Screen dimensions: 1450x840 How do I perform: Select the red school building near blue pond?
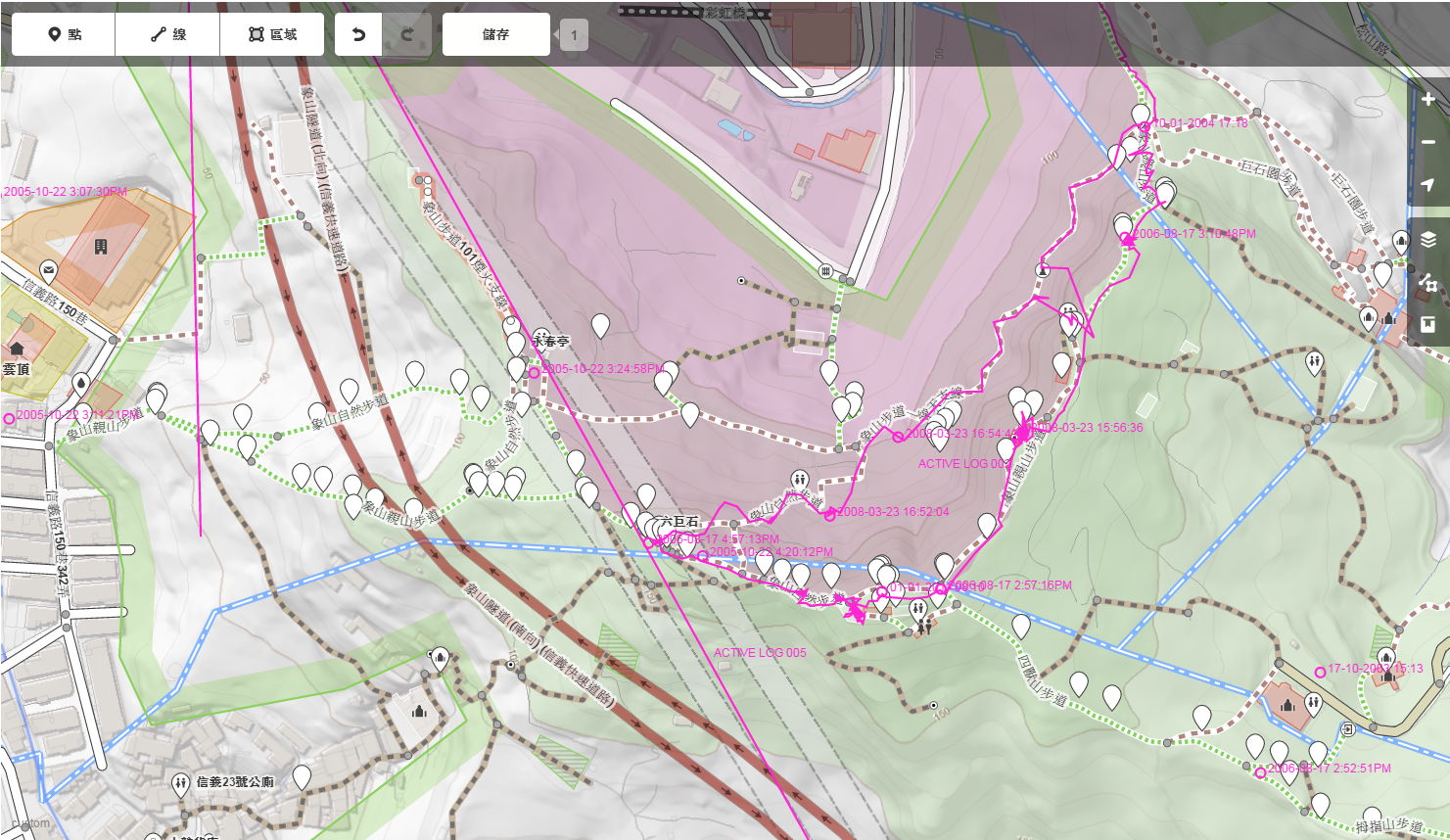click(847, 150)
